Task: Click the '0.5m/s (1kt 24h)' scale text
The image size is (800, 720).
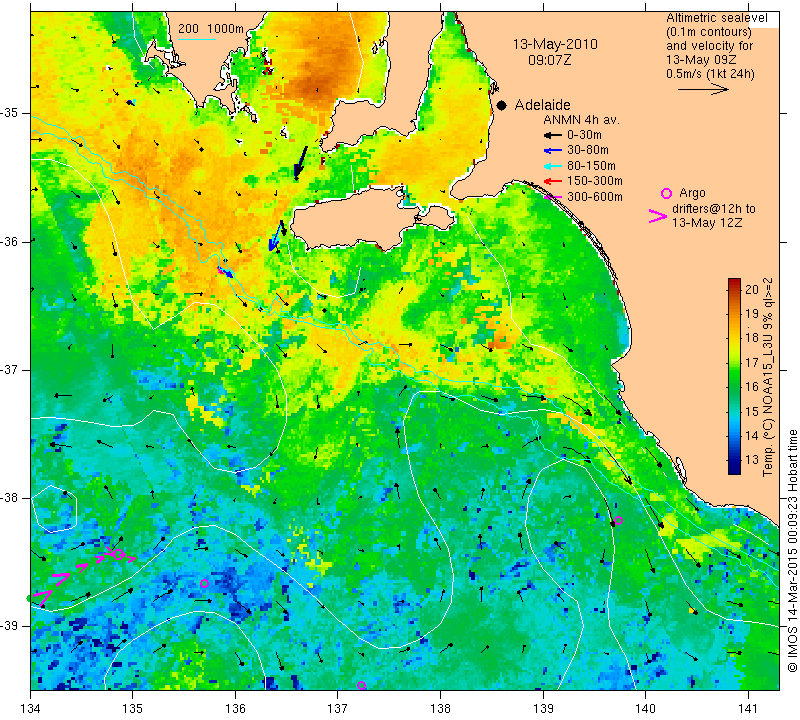Action: [x=710, y=74]
